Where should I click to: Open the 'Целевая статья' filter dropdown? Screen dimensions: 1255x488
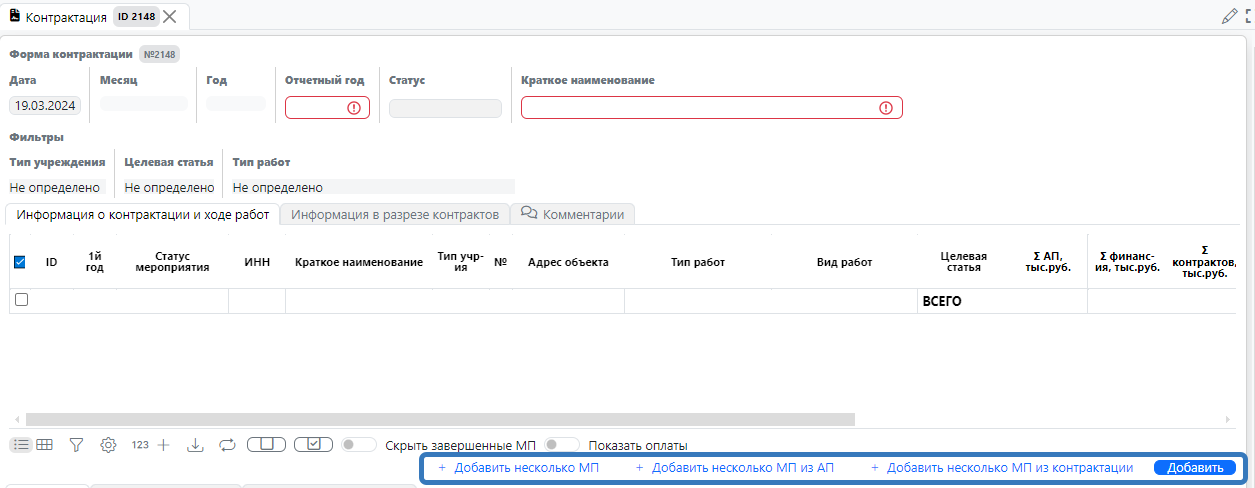[x=169, y=187]
